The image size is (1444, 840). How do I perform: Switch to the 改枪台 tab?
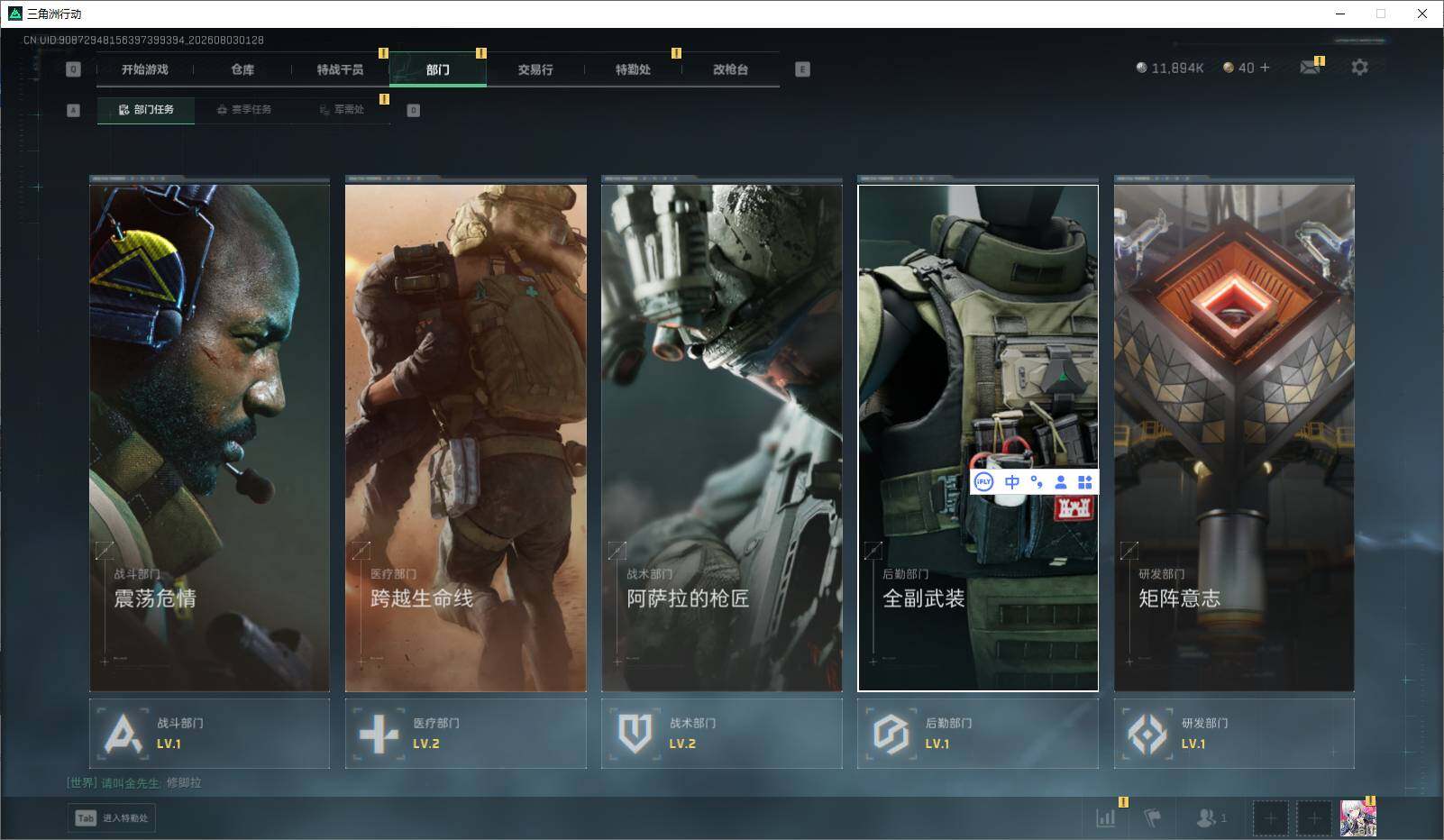click(730, 69)
